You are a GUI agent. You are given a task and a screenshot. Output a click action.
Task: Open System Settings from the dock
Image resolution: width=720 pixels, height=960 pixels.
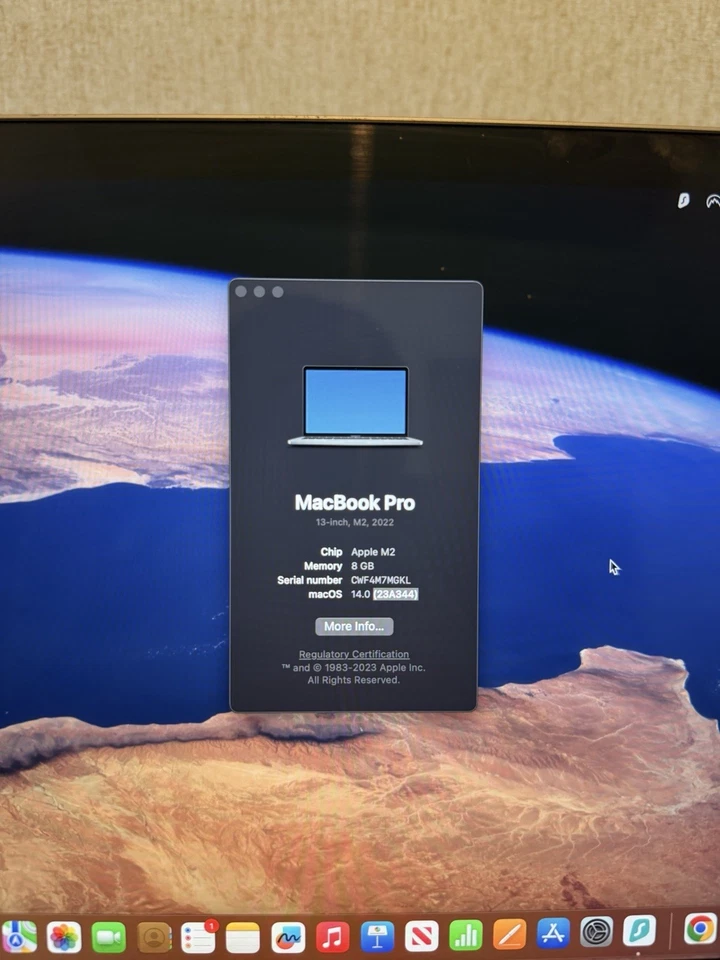pos(596,932)
